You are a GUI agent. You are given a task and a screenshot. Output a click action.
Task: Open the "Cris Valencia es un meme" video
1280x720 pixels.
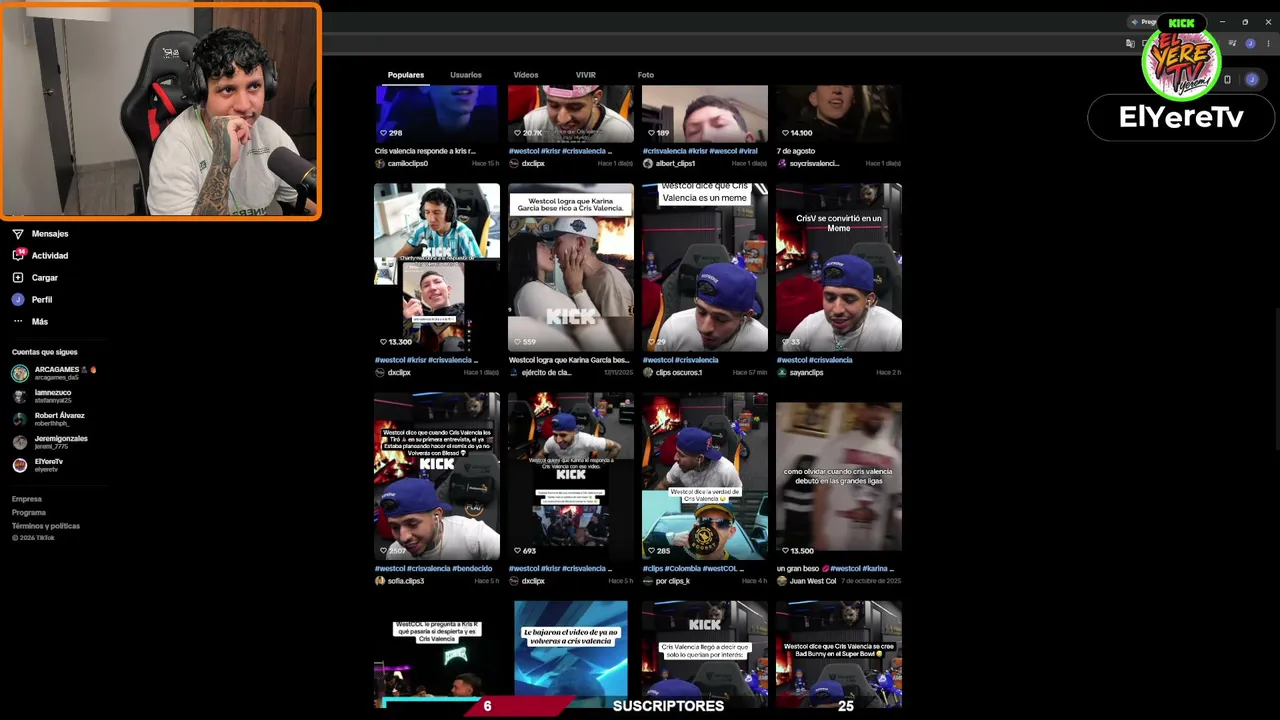pos(705,267)
